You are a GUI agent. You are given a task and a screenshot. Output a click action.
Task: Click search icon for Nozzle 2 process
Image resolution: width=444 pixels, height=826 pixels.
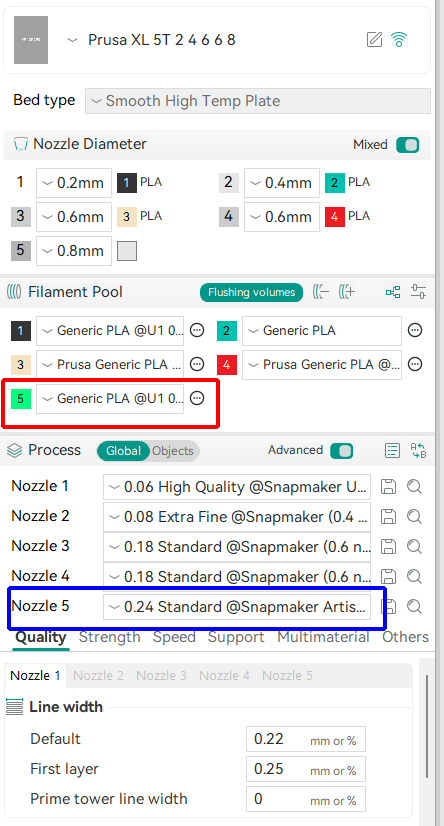coord(415,517)
